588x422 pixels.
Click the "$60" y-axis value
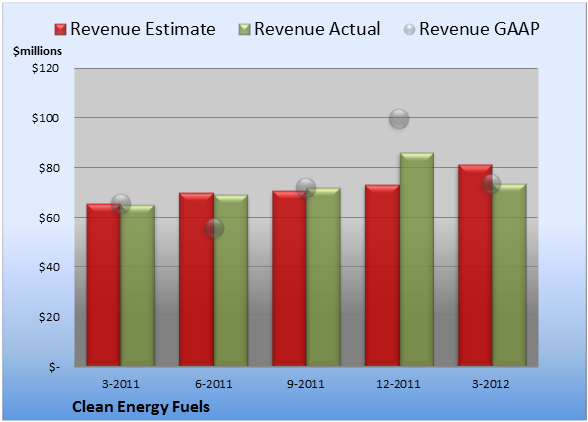(x=49, y=218)
